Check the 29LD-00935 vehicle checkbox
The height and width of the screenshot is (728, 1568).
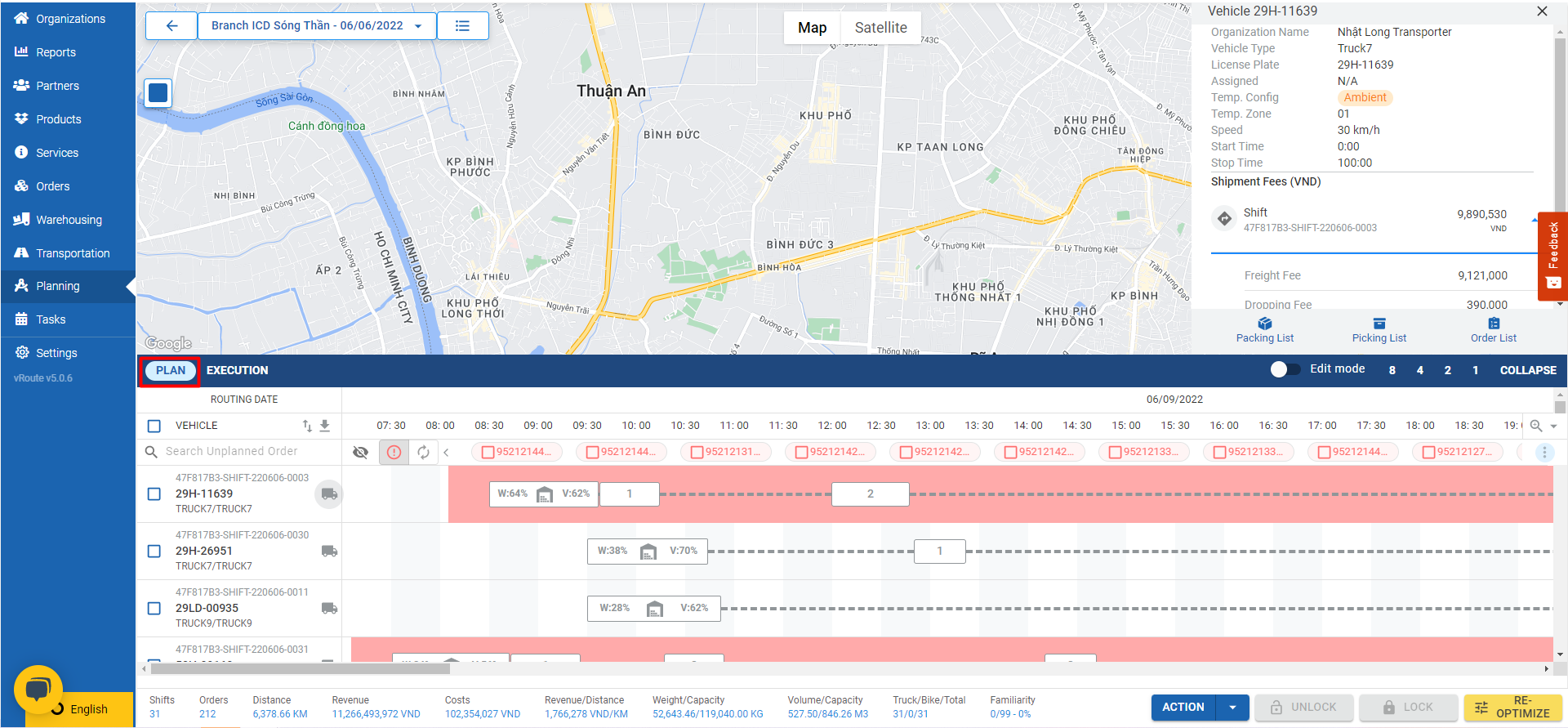pos(154,608)
